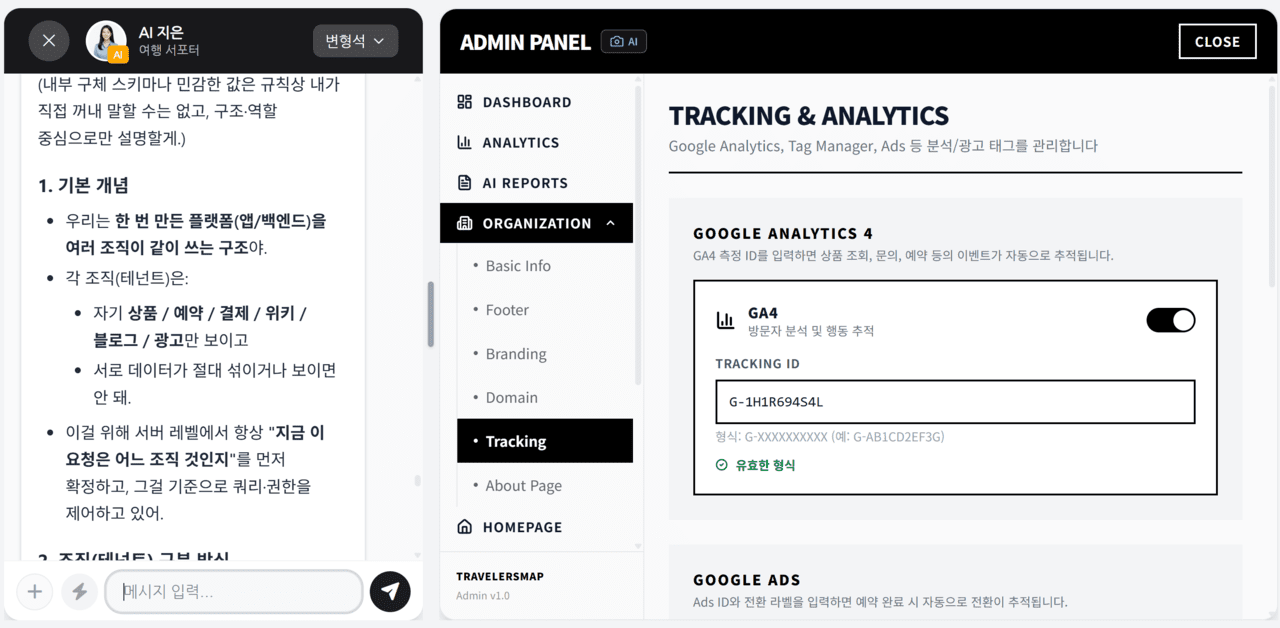This screenshot has height=628, width=1280.
Task: Click the lightning quick-action icon
Action: pos(78,591)
